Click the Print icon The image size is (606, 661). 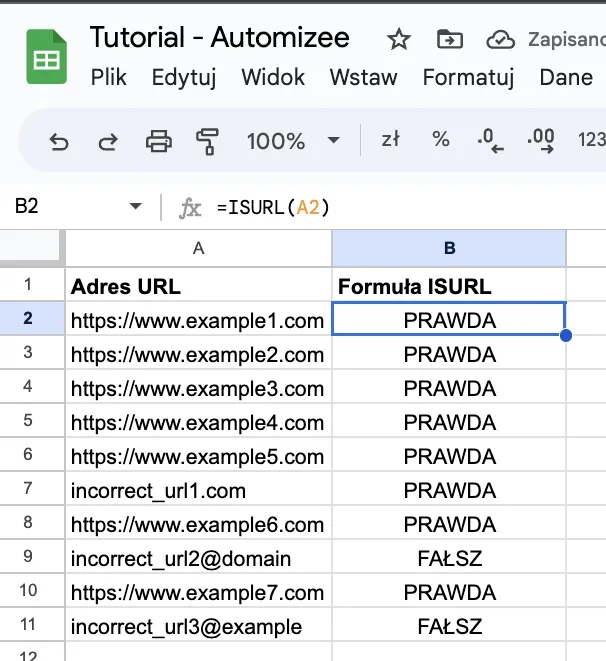click(x=158, y=141)
